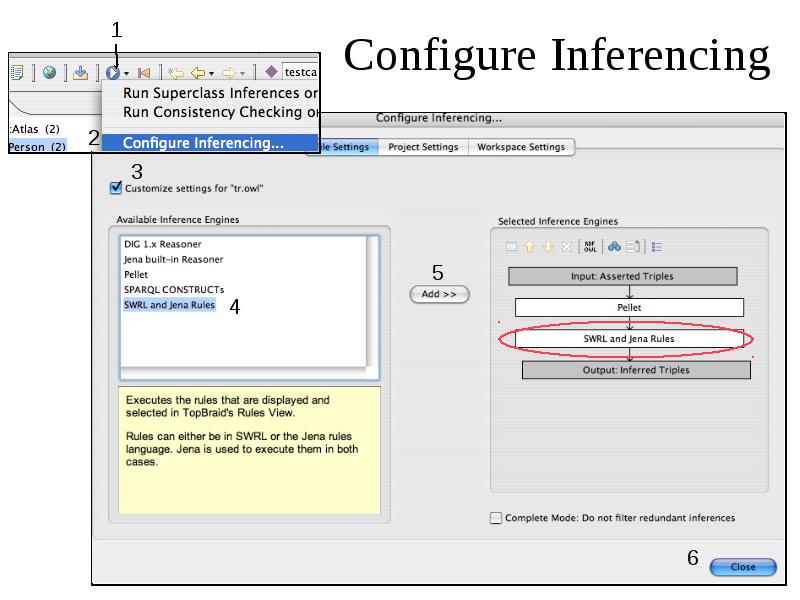The image size is (800, 600).
Task: Select DIG 1.x Reasoner in available engines
Action: [163, 244]
